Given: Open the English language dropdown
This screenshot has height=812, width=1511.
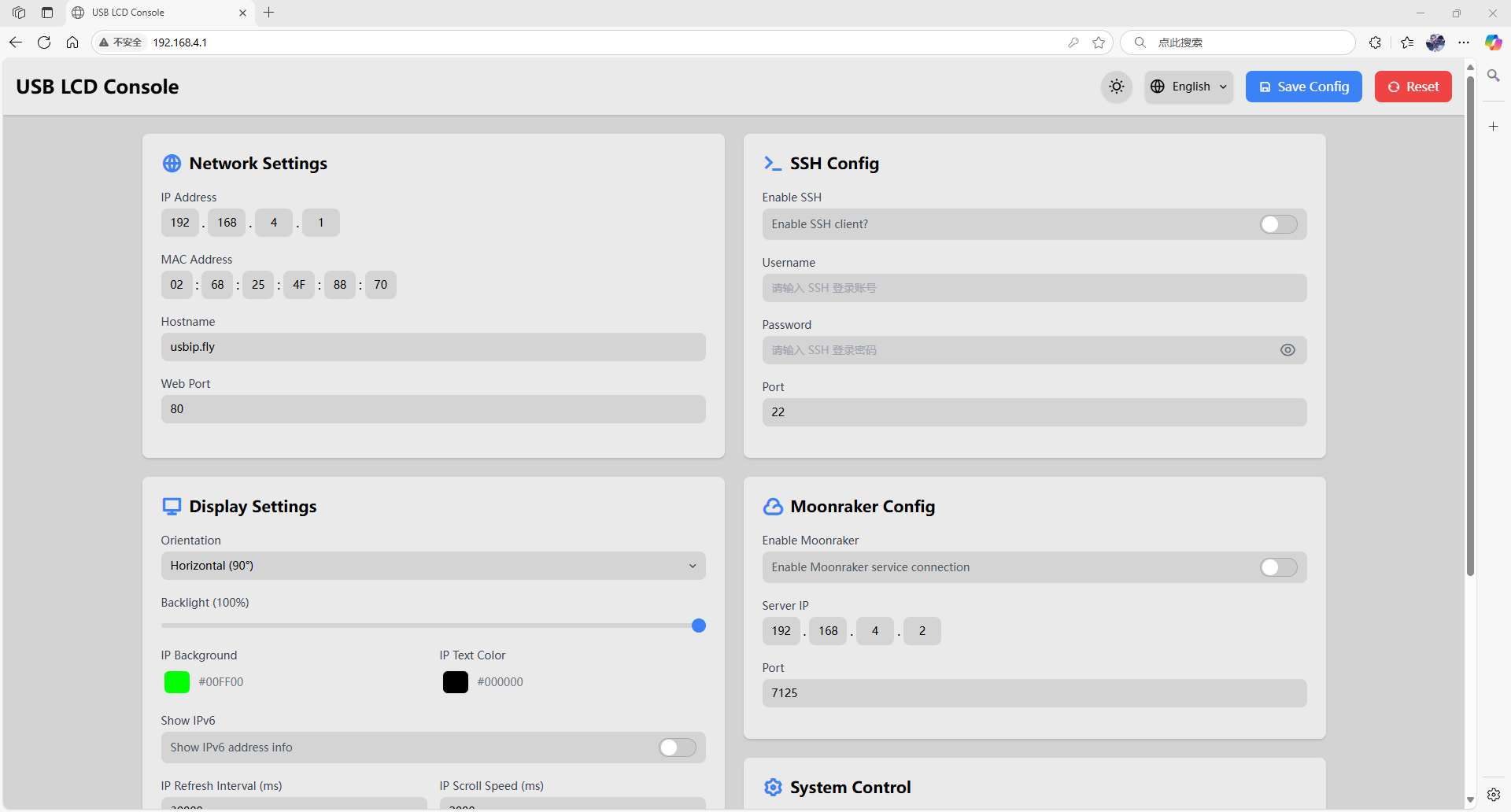Looking at the screenshot, I should click(1189, 87).
